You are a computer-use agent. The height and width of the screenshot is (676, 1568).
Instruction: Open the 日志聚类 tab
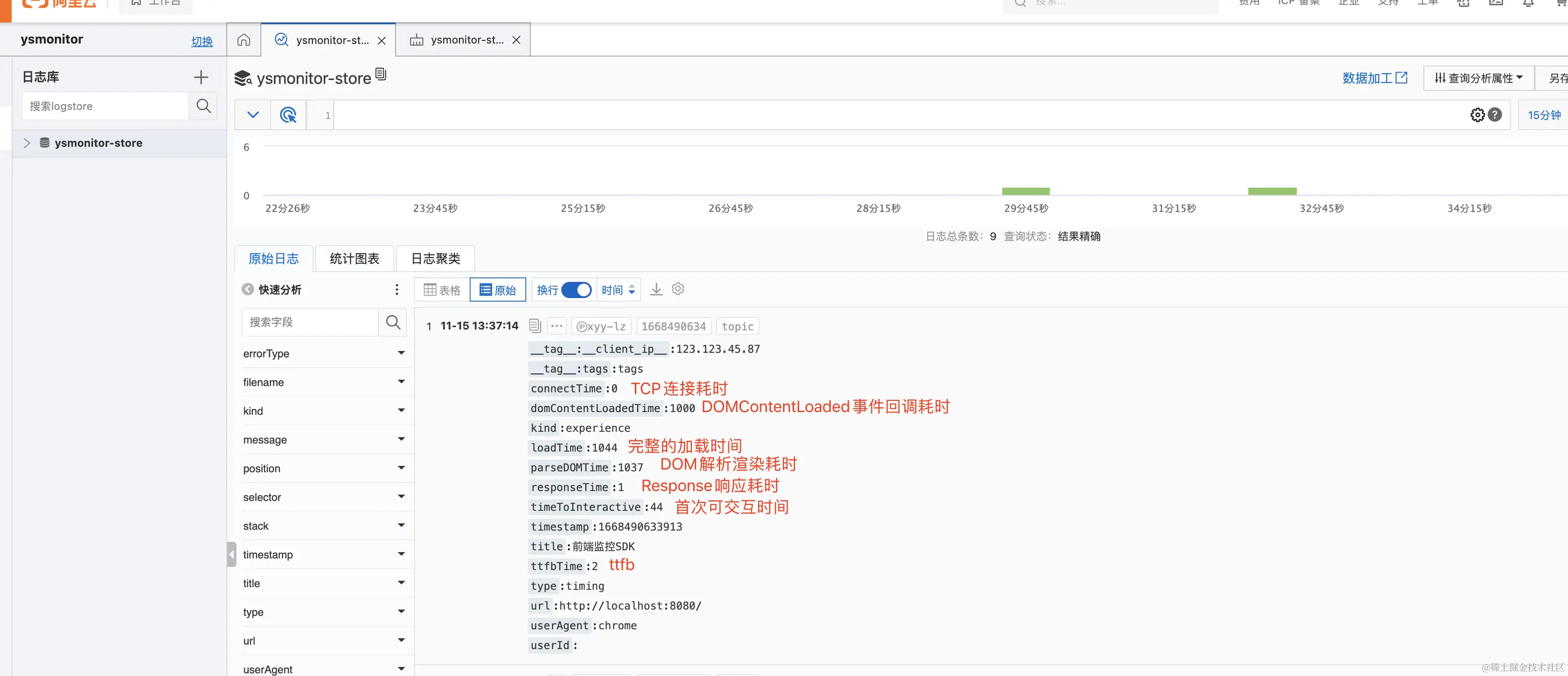[435, 259]
